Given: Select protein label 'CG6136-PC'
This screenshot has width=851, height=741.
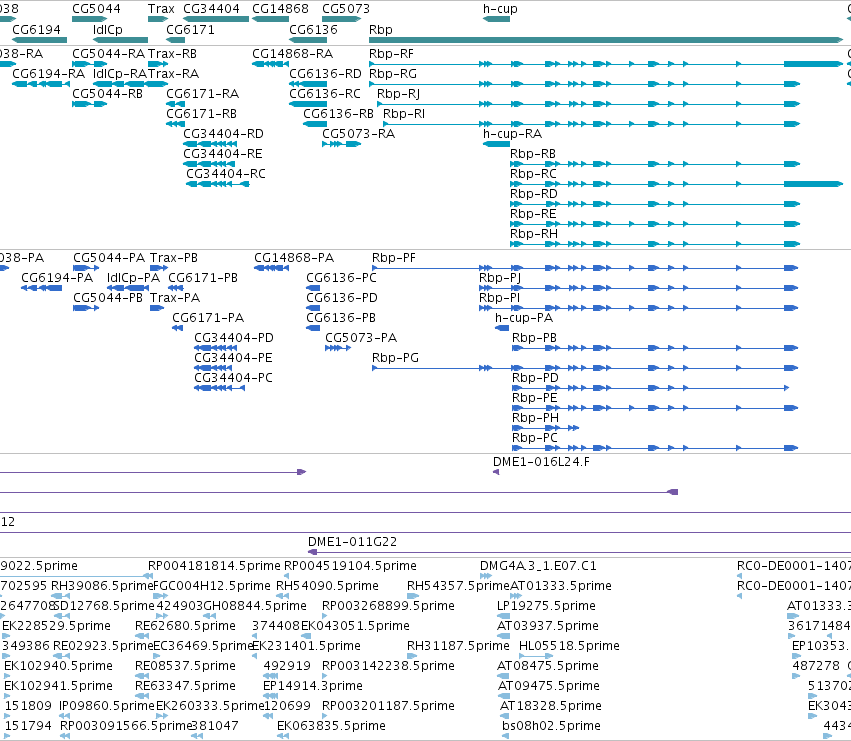Looking at the screenshot, I should [x=341, y=278].
